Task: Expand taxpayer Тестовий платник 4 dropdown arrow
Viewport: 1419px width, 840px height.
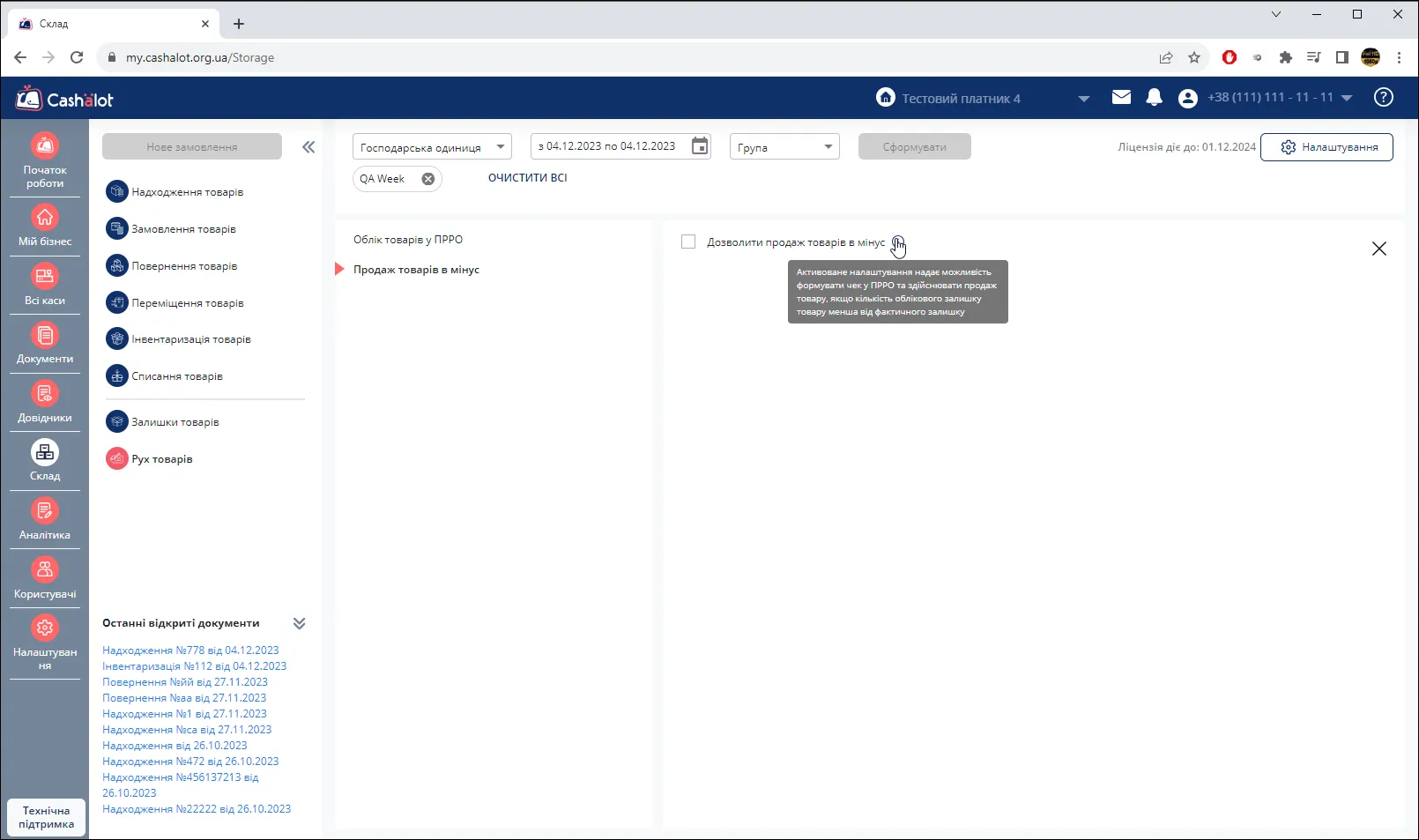Action: pos(1084,99)
